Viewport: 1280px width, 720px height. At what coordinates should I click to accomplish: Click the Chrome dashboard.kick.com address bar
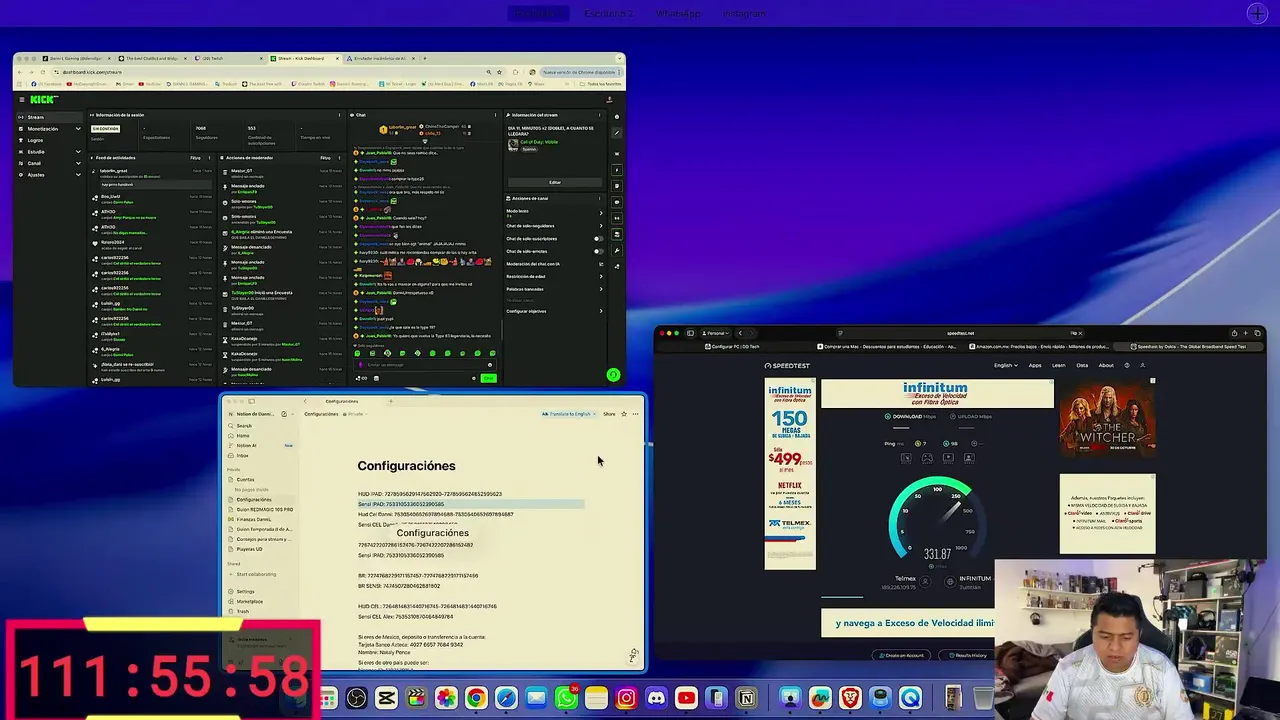280,72
